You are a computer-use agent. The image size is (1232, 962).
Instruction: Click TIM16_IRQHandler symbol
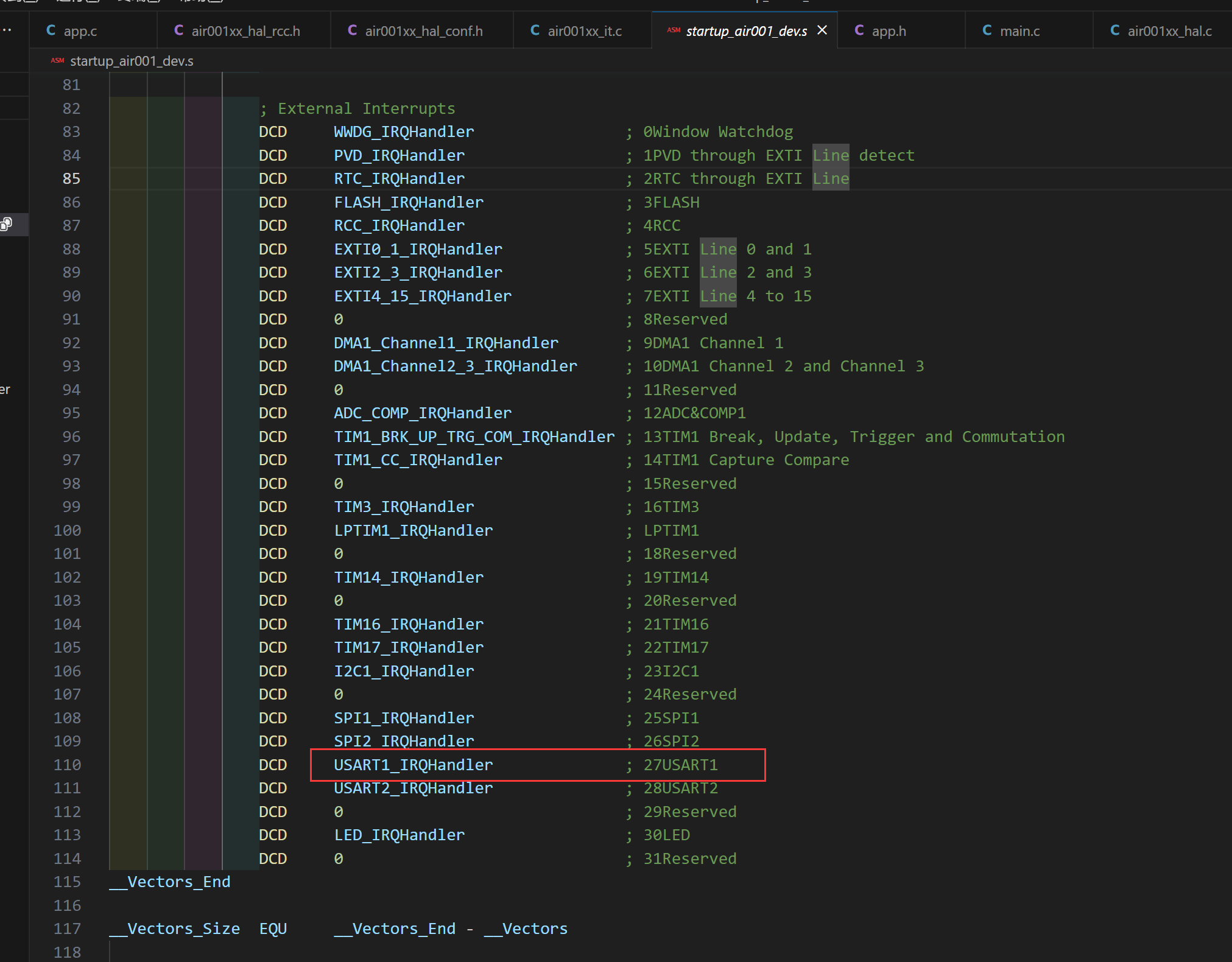pos(409,625)
